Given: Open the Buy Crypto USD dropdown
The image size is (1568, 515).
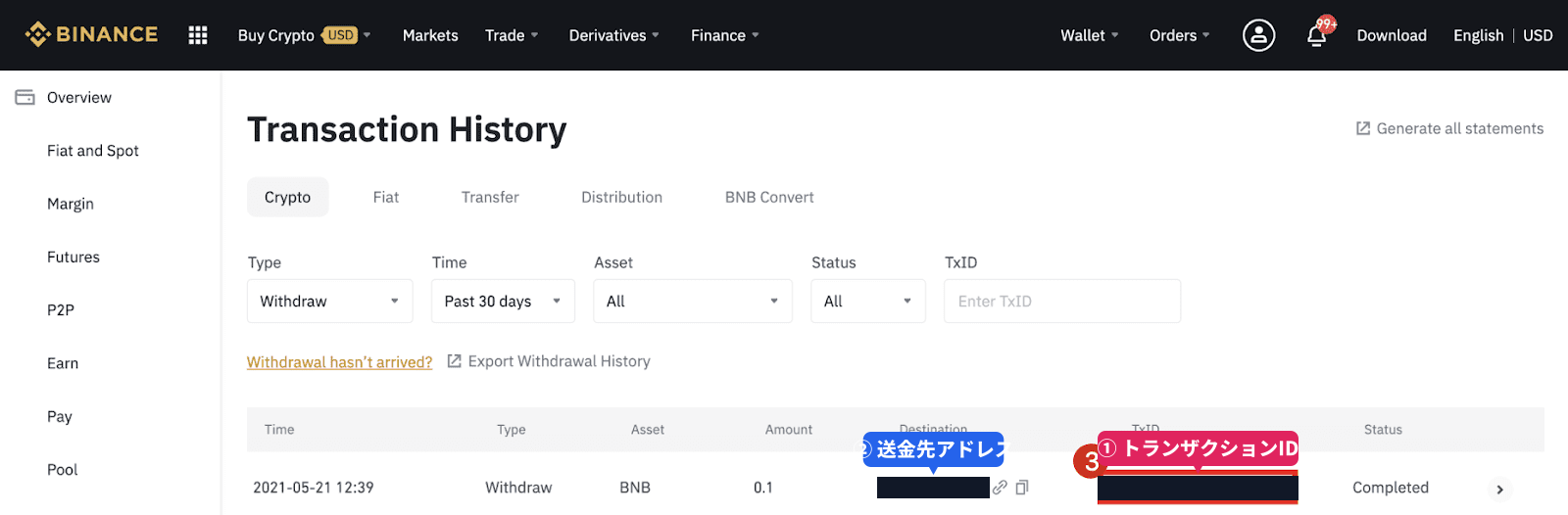Looking at the screenshot, I should tap(304, 35).
